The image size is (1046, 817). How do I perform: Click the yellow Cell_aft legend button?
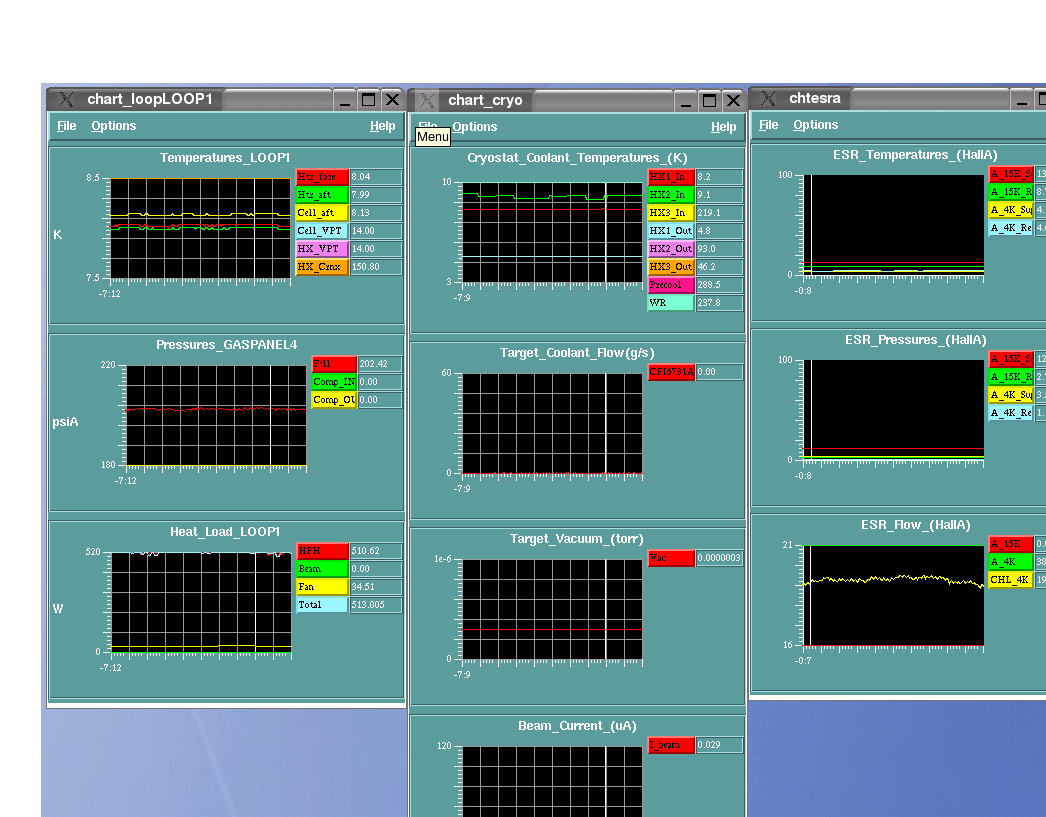pos(322,213)
